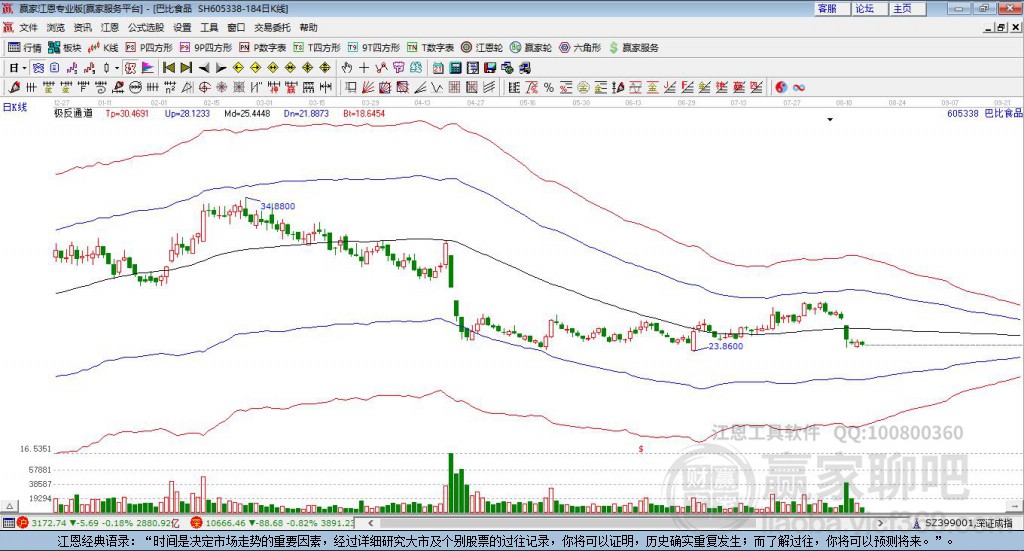This screenshot has width=1024, height=551.
Task: Open the 板块 sector toolbar button
Action: pos(65,48)
